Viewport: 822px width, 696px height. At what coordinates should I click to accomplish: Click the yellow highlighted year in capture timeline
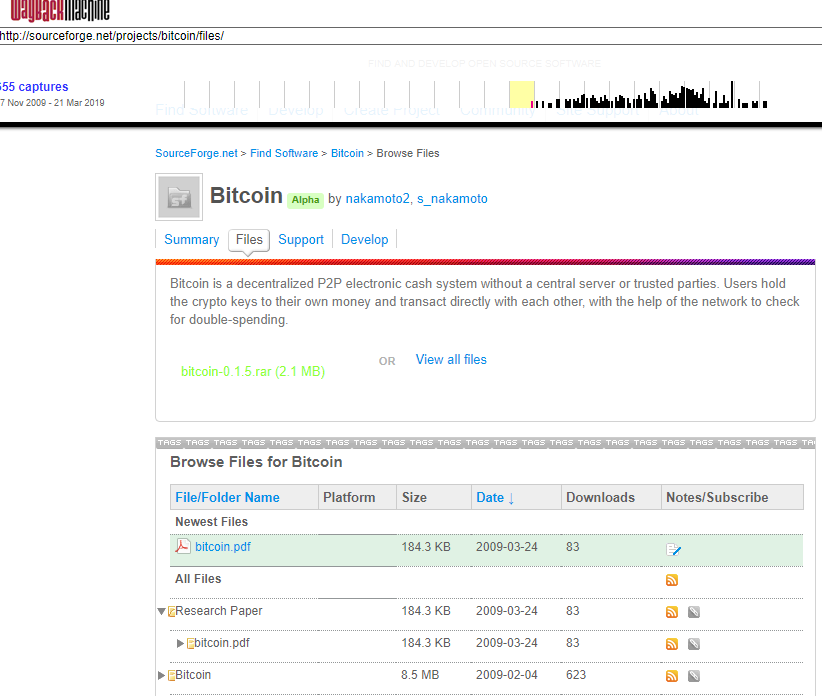[522, 94]
